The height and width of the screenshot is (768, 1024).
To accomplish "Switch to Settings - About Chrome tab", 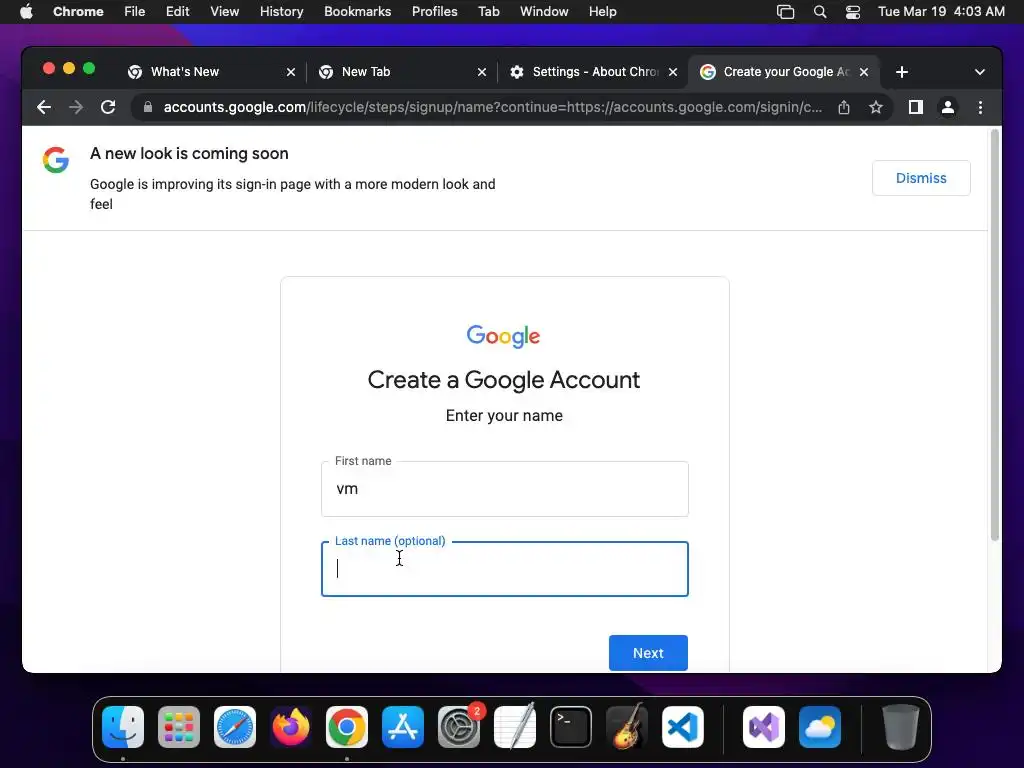I will pos(595,72).
